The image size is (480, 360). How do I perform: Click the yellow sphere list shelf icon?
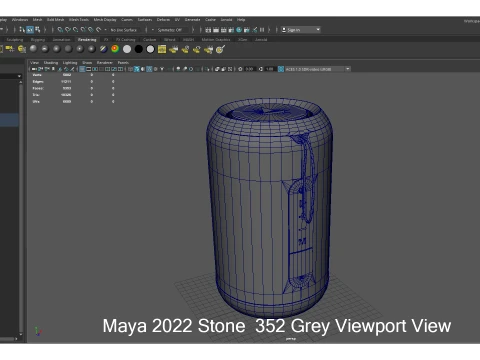(x=22, y=49)
